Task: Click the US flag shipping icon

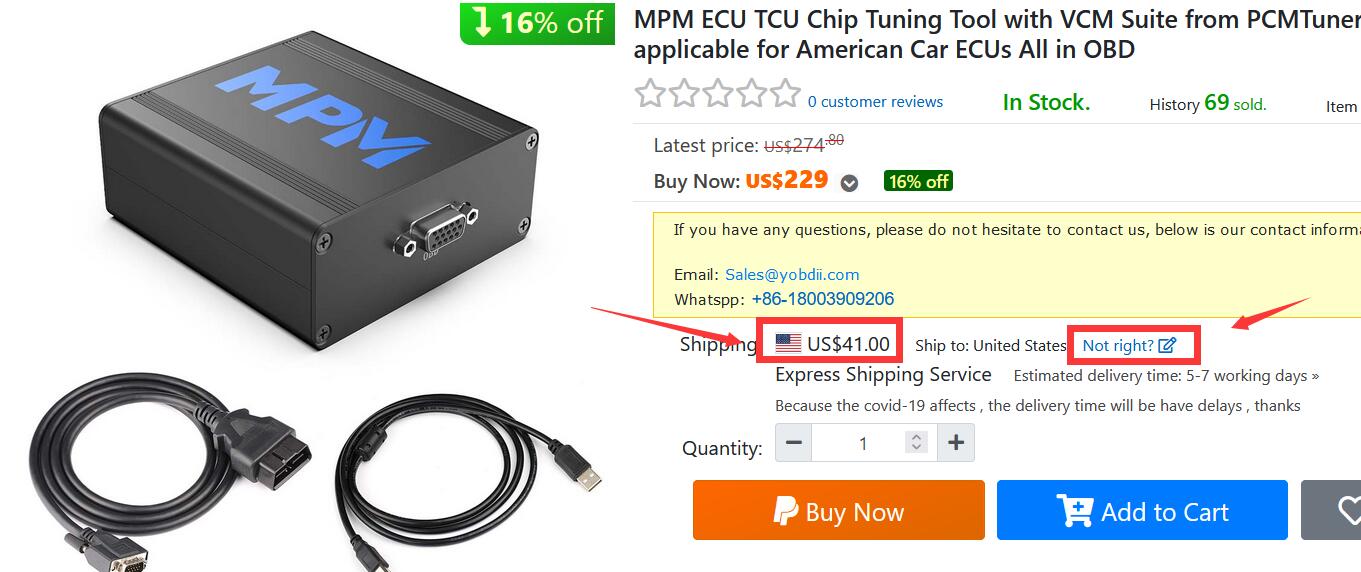Action: tap(788, 344)
